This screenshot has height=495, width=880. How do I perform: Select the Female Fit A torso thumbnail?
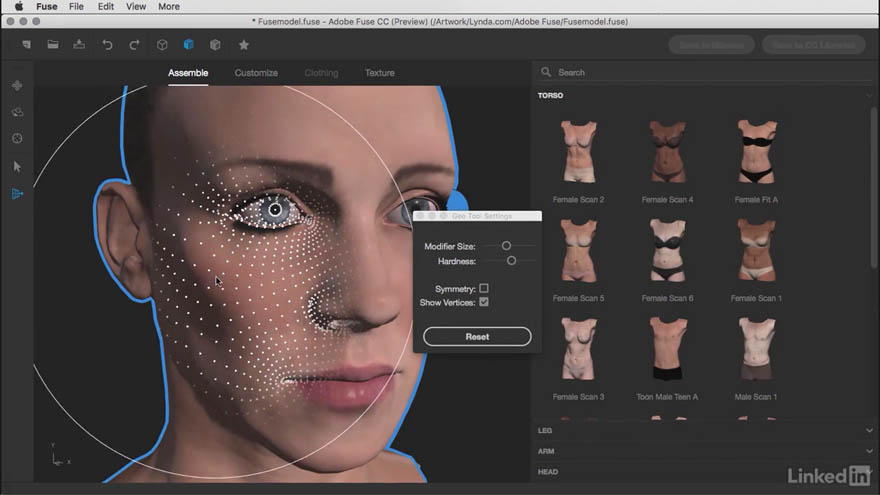coord(756,152)
